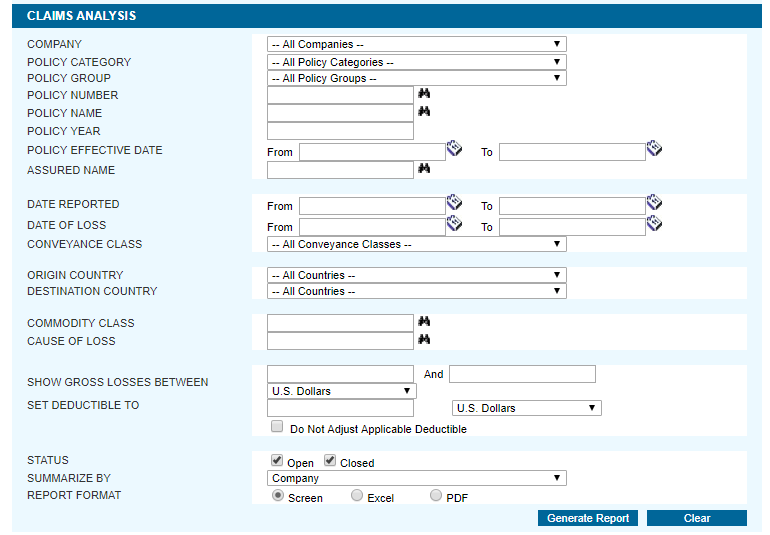
Task: Choose PDF report format radio button
Action: 436,496
